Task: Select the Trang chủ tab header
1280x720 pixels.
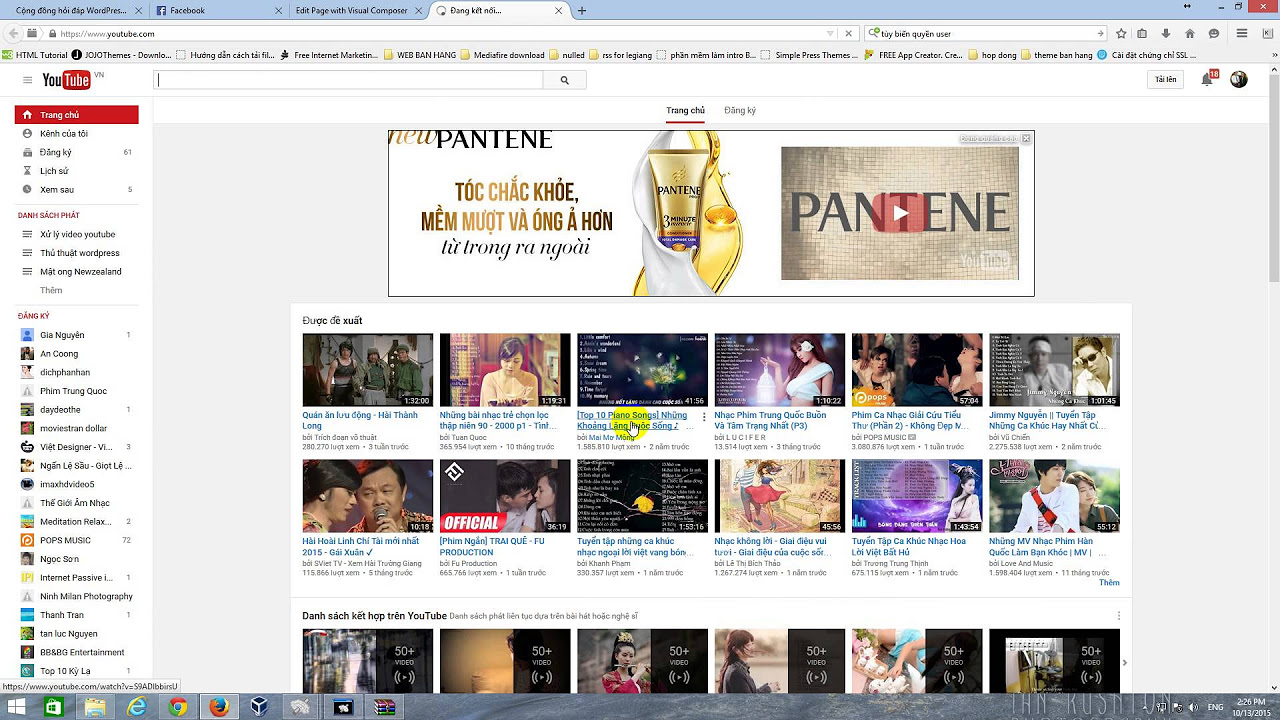Action: (x=685, y=110)
